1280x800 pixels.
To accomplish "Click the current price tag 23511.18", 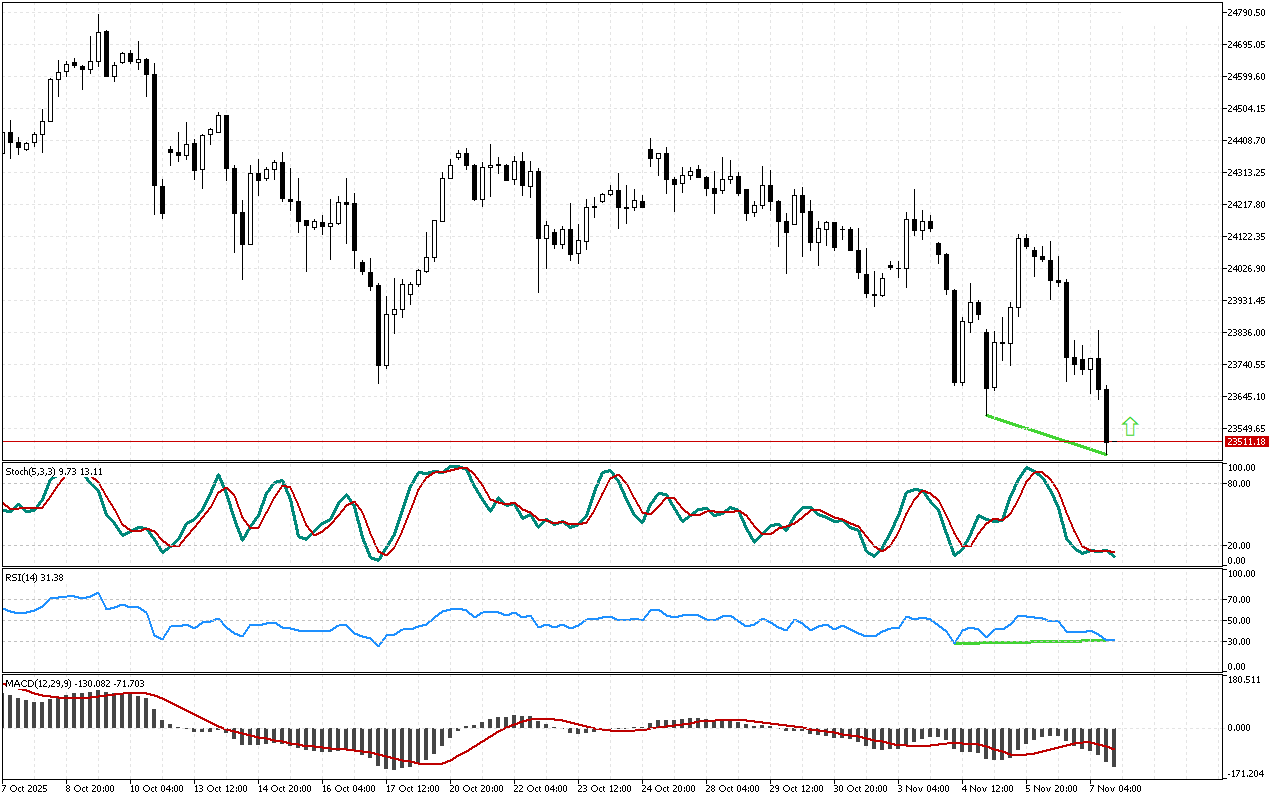I will click(1246, 441).
